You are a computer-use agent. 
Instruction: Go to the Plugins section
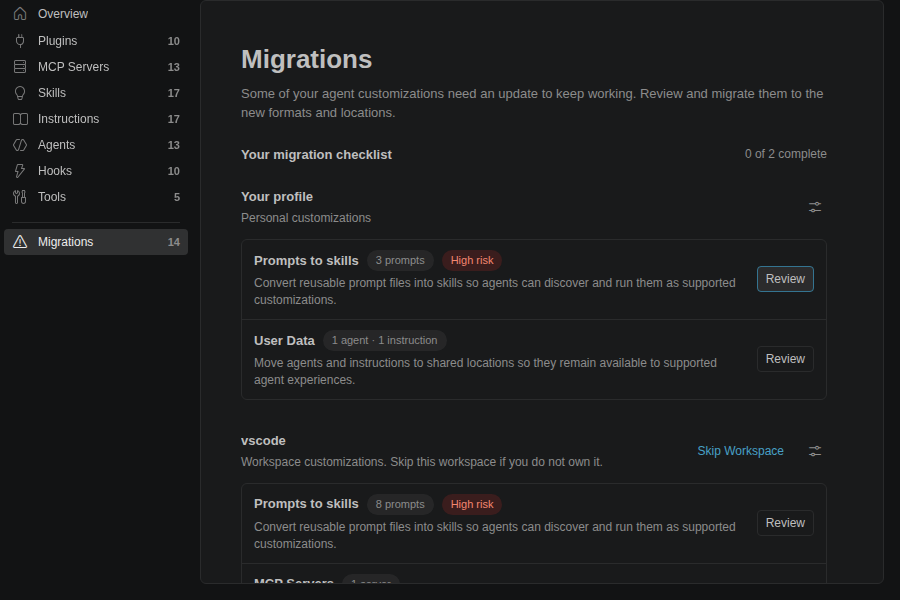pos(96,41)
